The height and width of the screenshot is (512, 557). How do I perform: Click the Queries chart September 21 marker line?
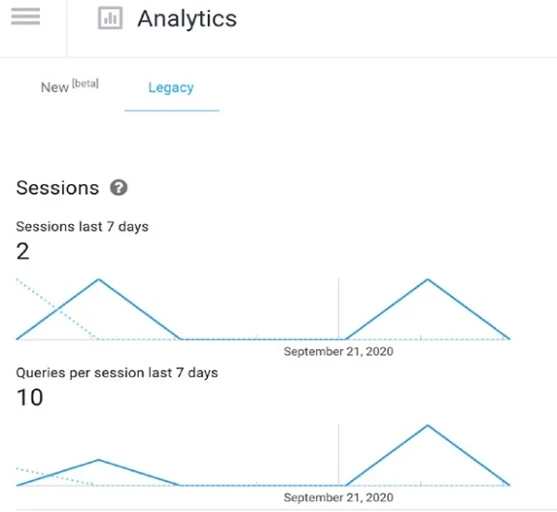(339, 455)
